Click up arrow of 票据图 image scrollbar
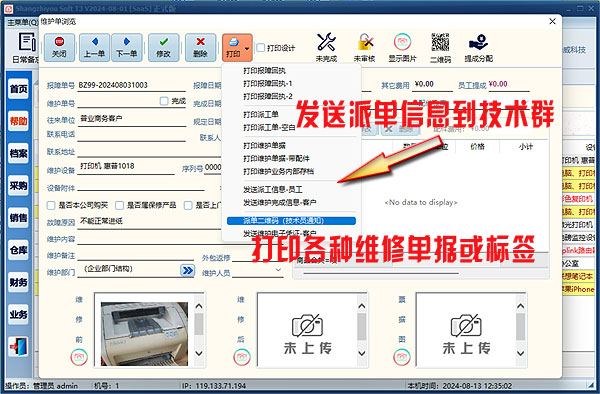 coord(520,306)
